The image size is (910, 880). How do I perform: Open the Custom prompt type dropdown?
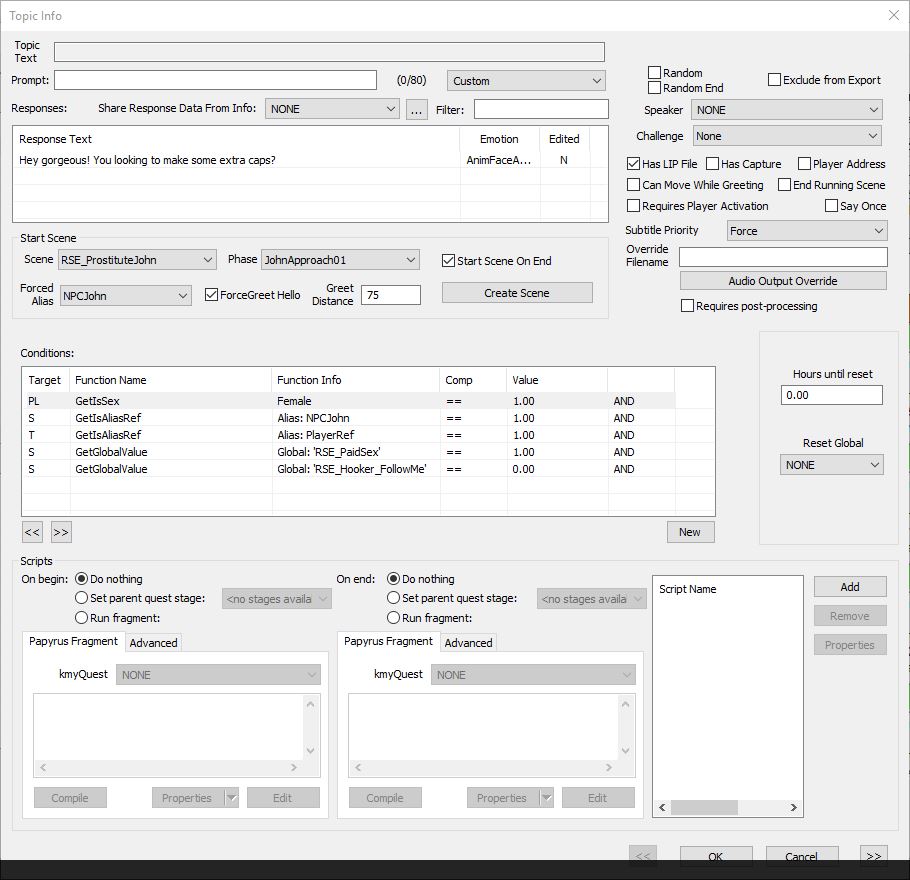526,81
